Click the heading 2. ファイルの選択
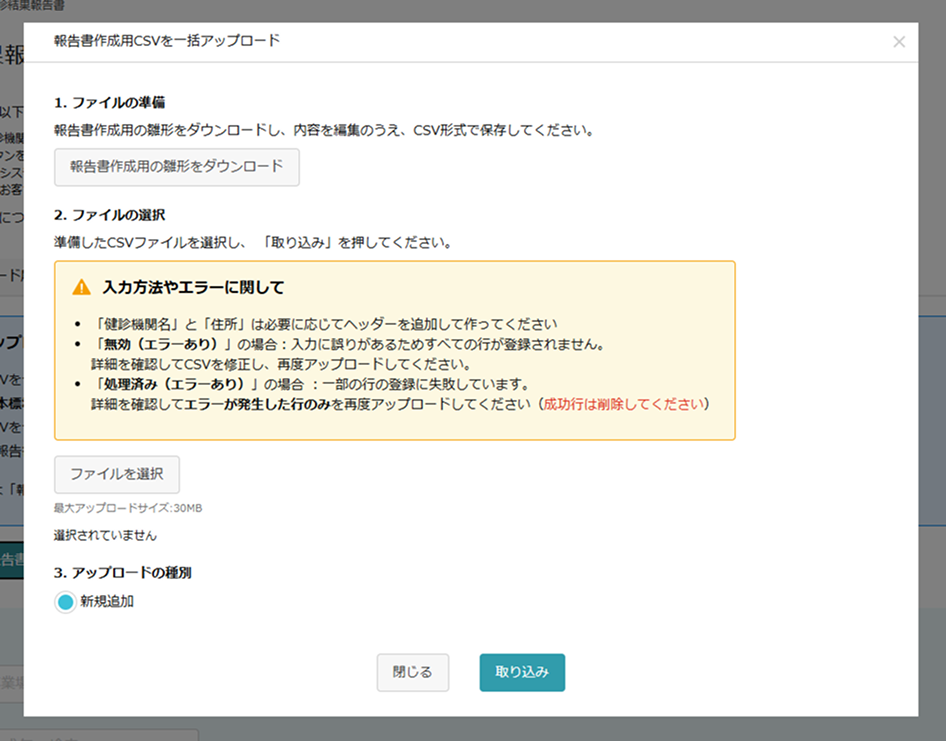Image resolution: width=946 pixels, height=741 pixels. coord(109,215)
